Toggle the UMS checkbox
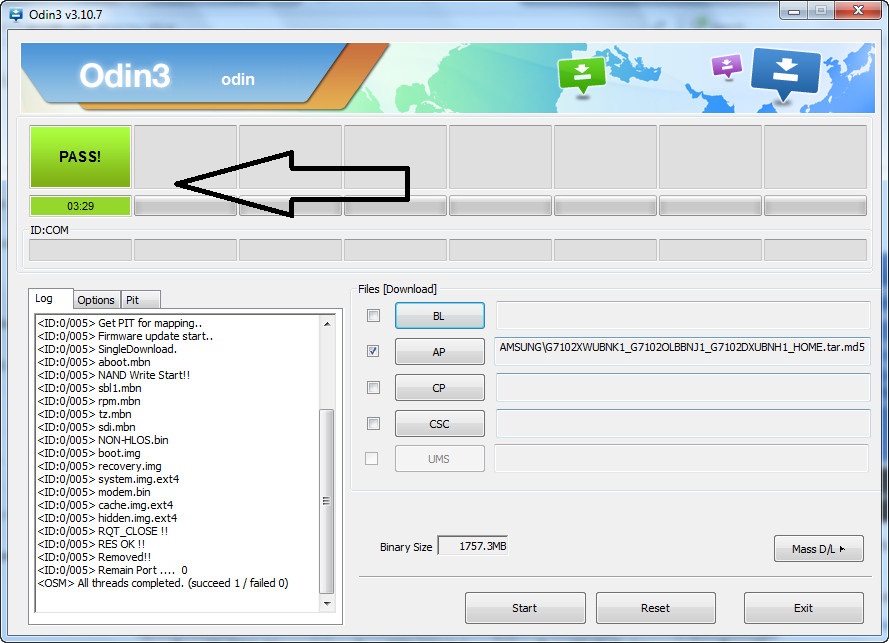Screen dimensions: 889x643 pos(373,459)
